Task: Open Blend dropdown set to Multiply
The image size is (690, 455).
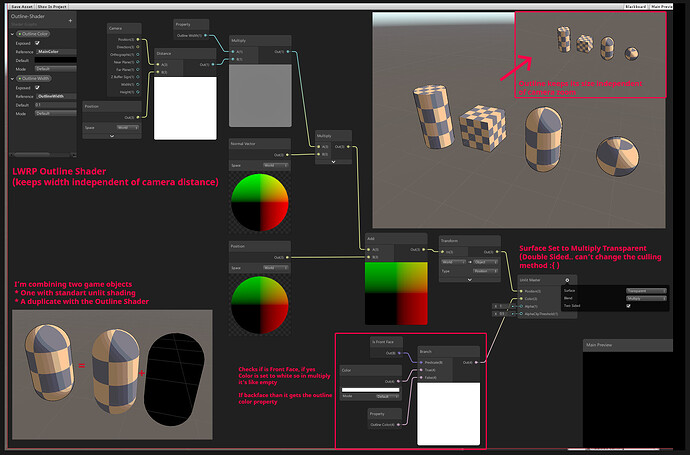Action: coord(646,298)
